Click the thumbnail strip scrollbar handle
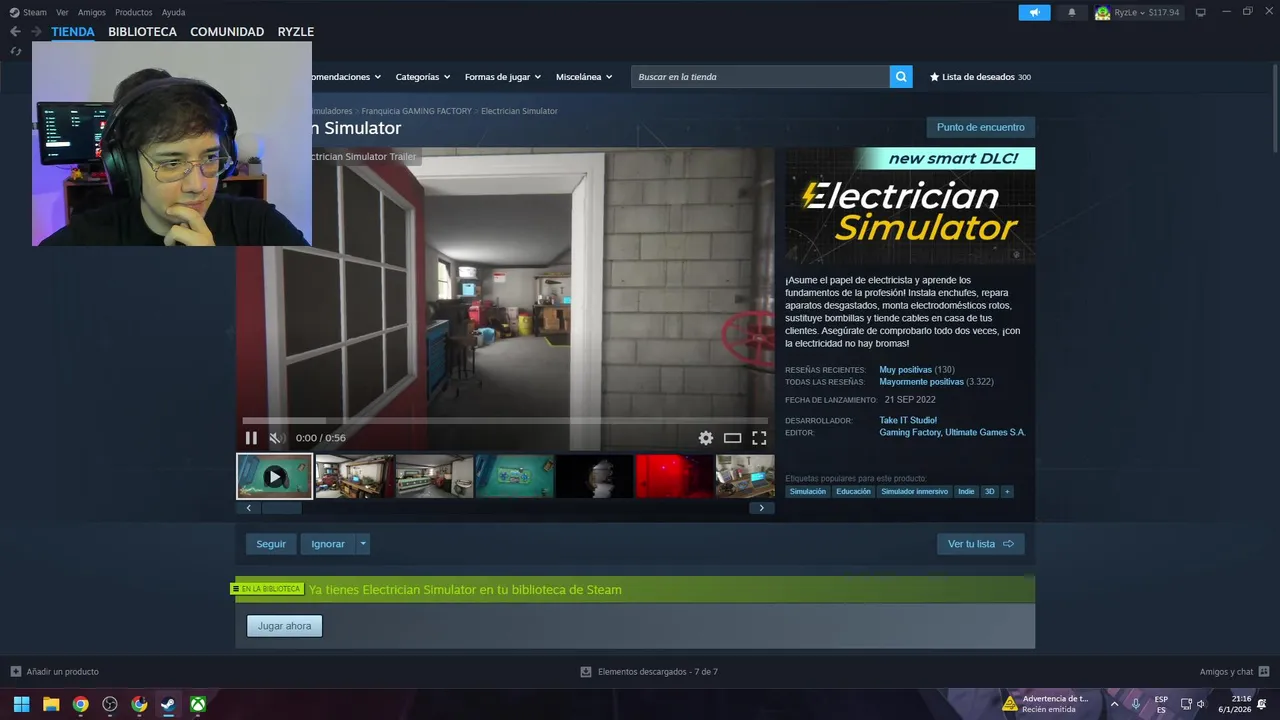The height and width of the screenshot is (720, 1280). (x=281, y=508)
